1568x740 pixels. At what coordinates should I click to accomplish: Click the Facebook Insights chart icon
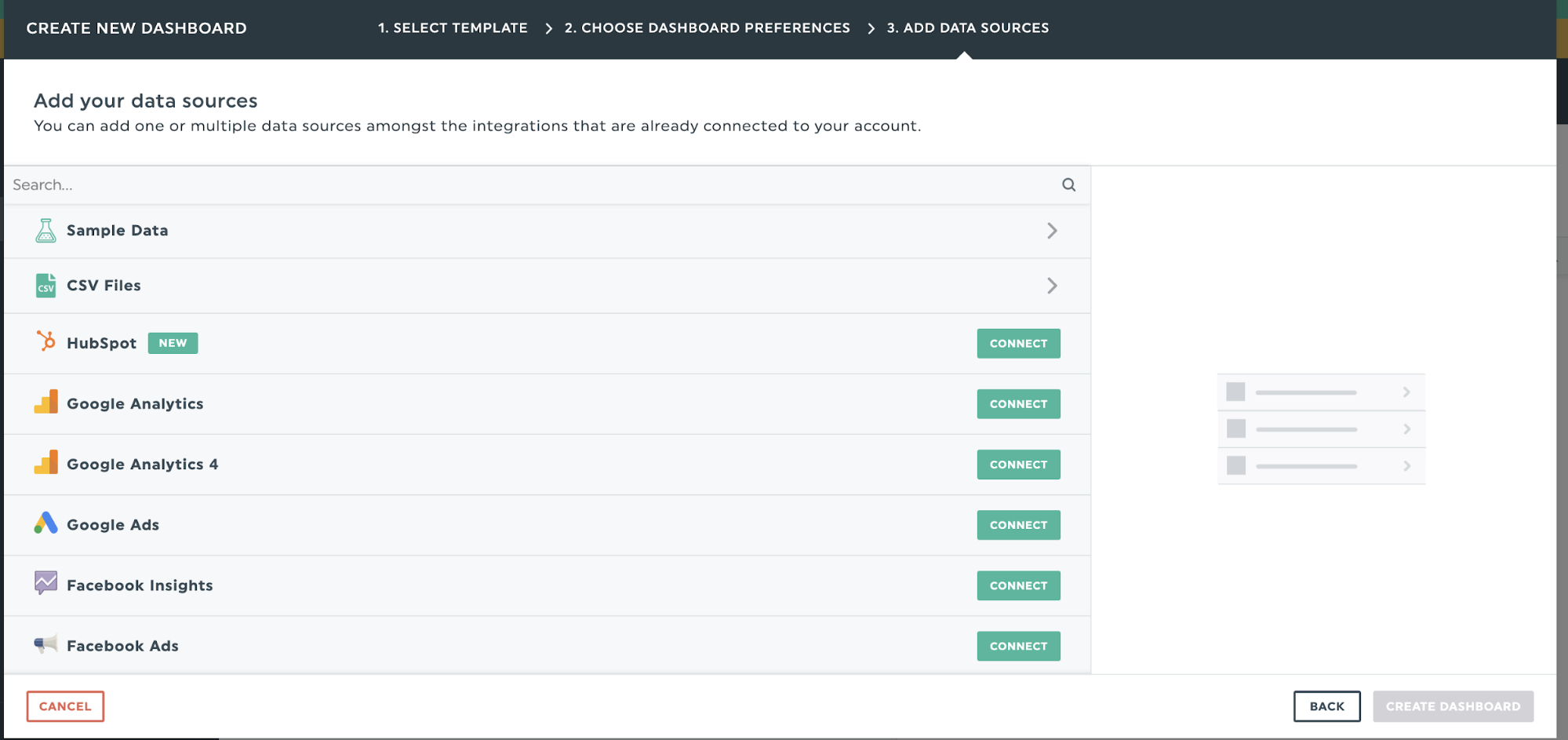pos(46,583)
